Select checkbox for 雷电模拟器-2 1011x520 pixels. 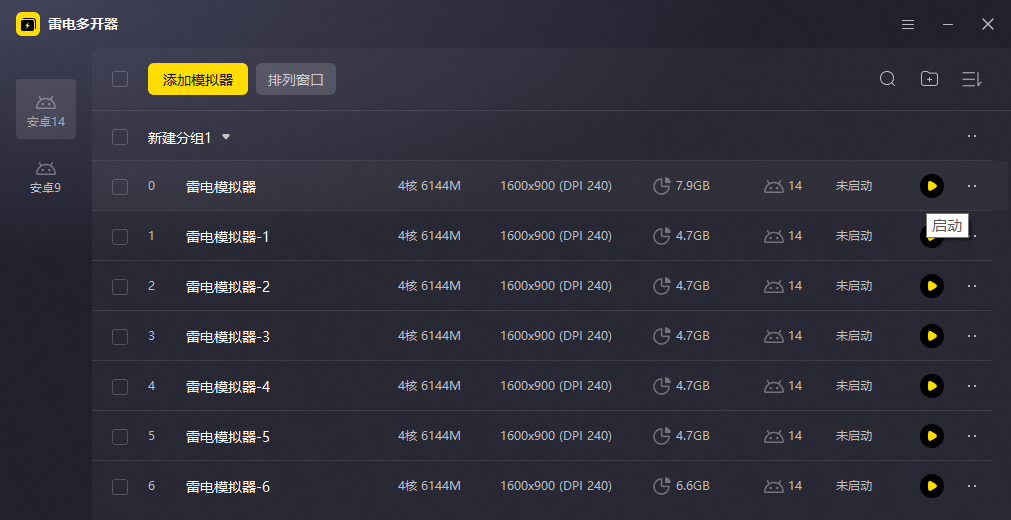pos(120,286)
